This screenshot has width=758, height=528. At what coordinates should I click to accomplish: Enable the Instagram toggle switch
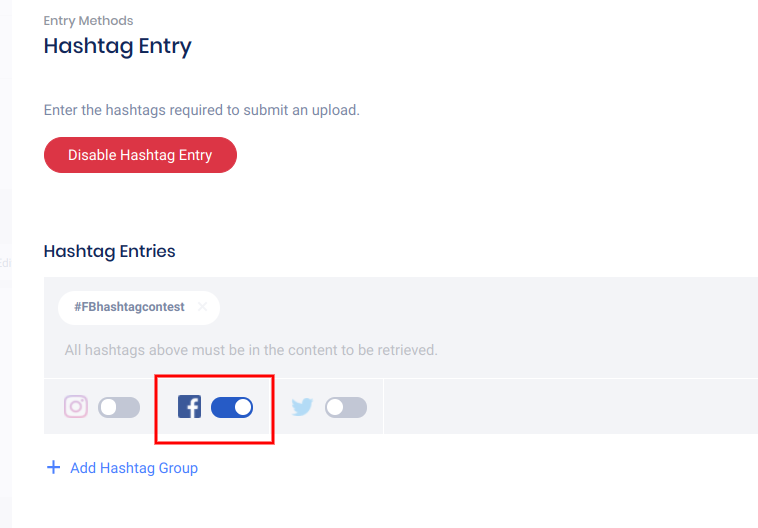click(119, 407)
